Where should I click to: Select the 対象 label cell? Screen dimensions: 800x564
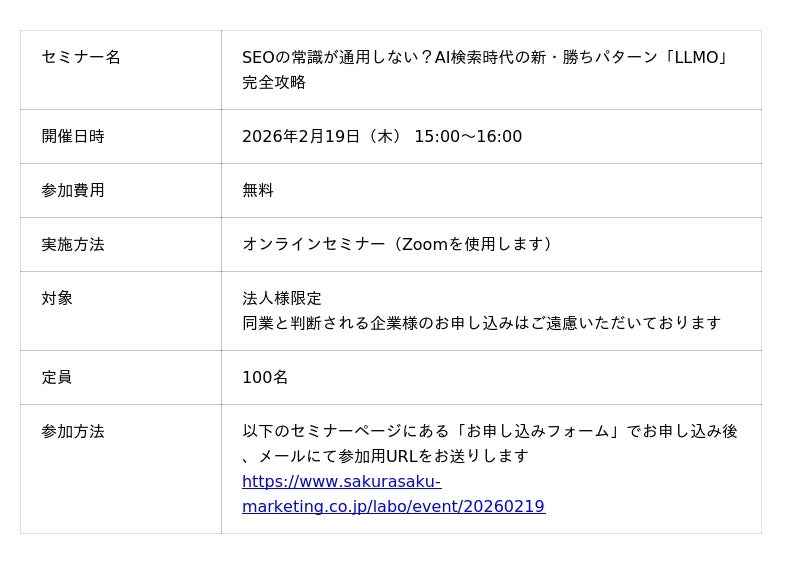coord(57,299)
